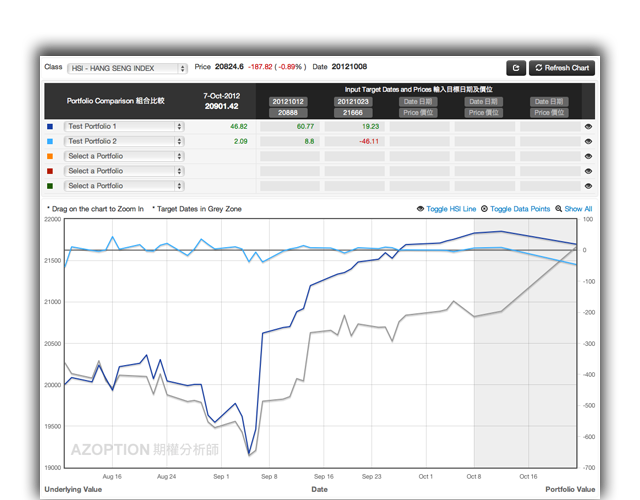Open the Test Portfolio 1 dropdown
The height and width of the screenshot is (500, 640).
124,127
